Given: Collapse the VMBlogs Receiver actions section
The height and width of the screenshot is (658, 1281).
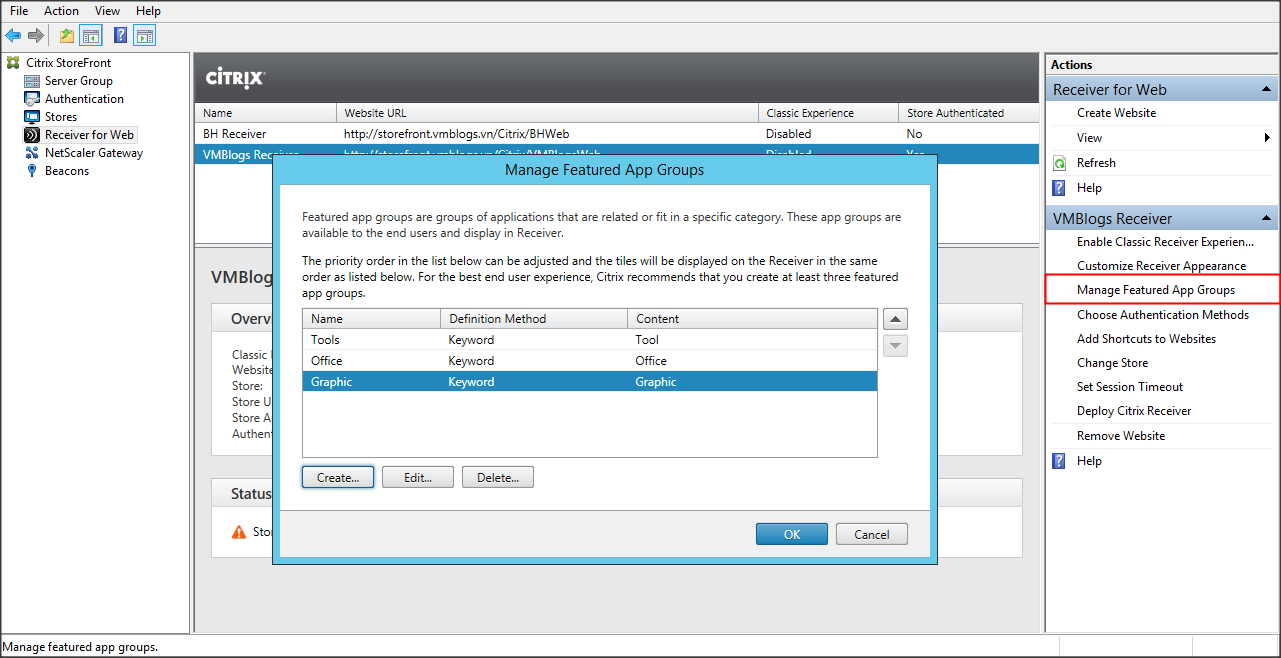Looking at the screenshot, I should (x=1267, y=219).
